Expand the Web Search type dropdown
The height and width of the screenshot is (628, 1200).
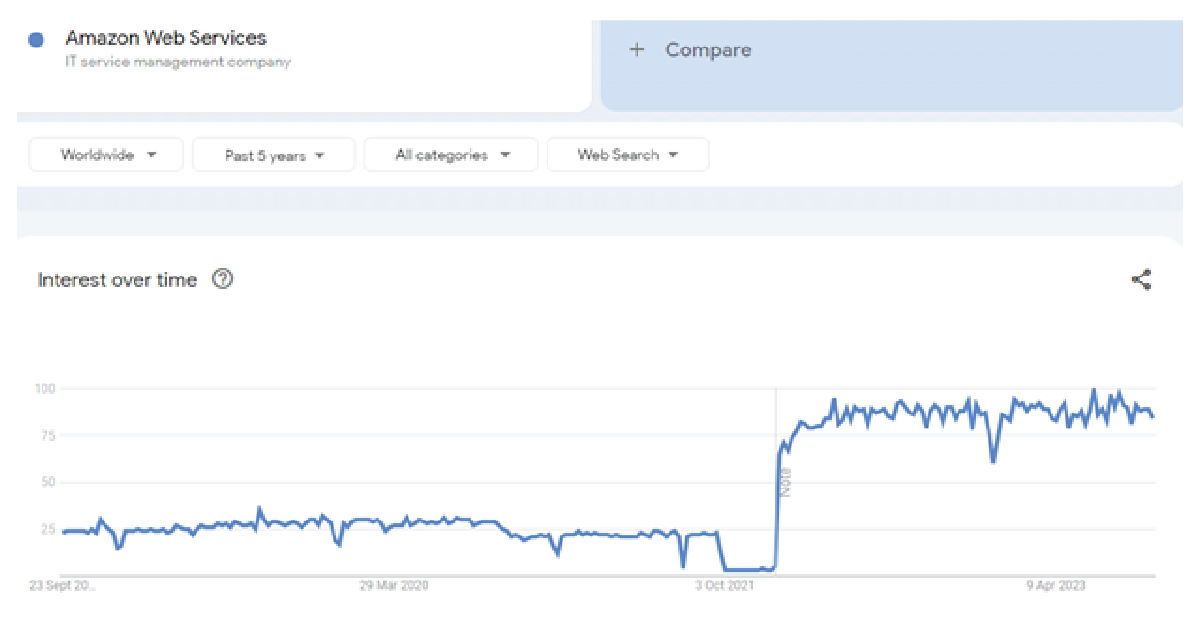628,155
